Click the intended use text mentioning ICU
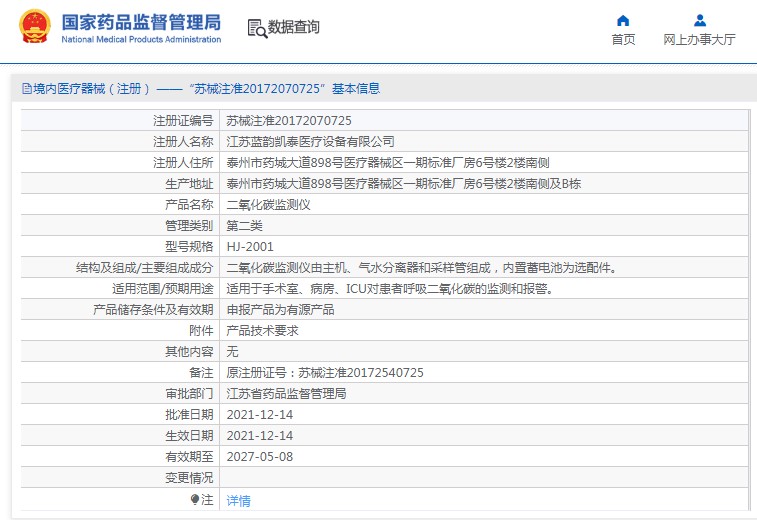 pyautogui.click(x=390, y=289)
